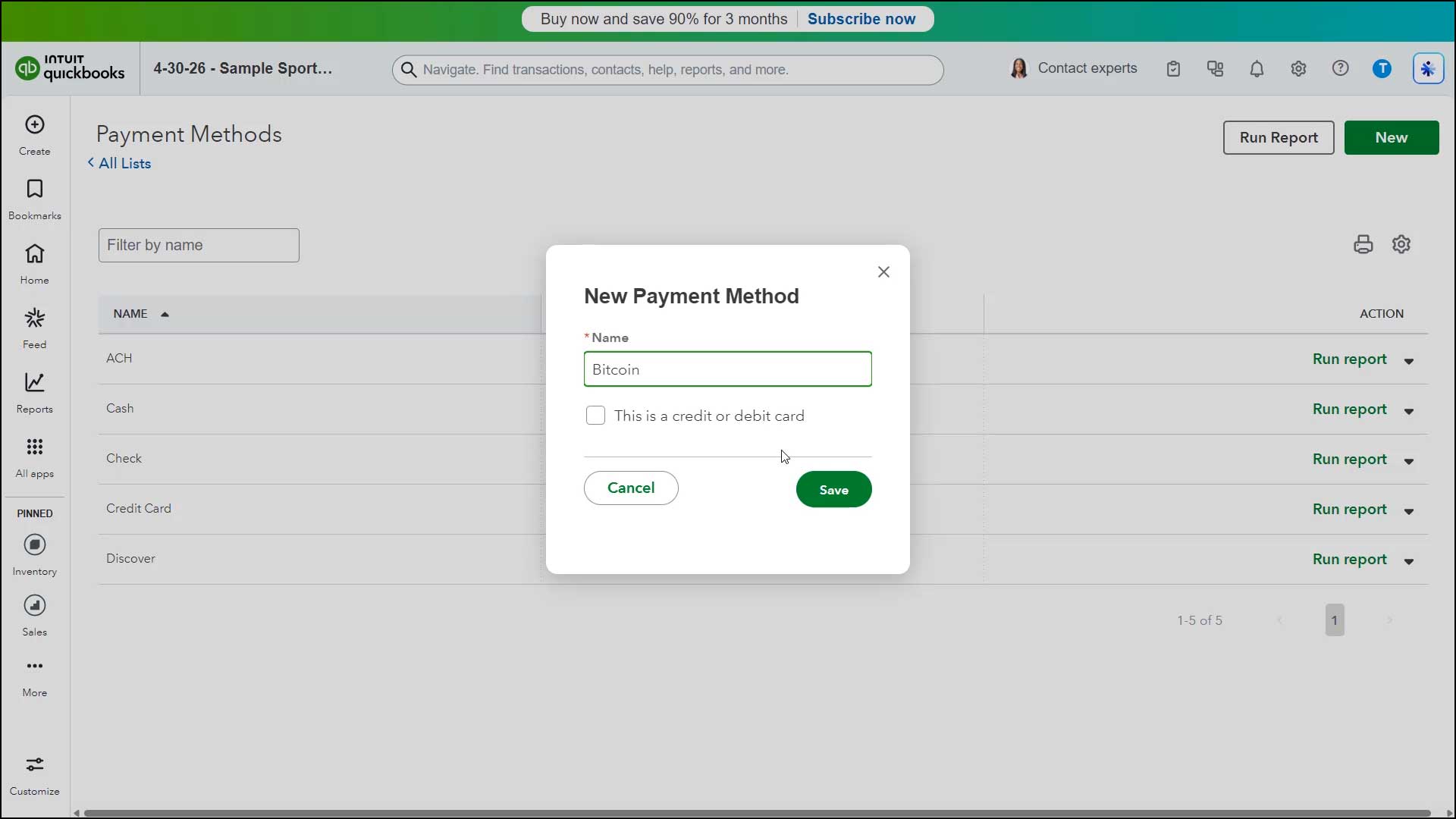This screenshot has height=819, width=1456.
Task: Open the tasks clipboard icon
Action: pos(1173,69)
